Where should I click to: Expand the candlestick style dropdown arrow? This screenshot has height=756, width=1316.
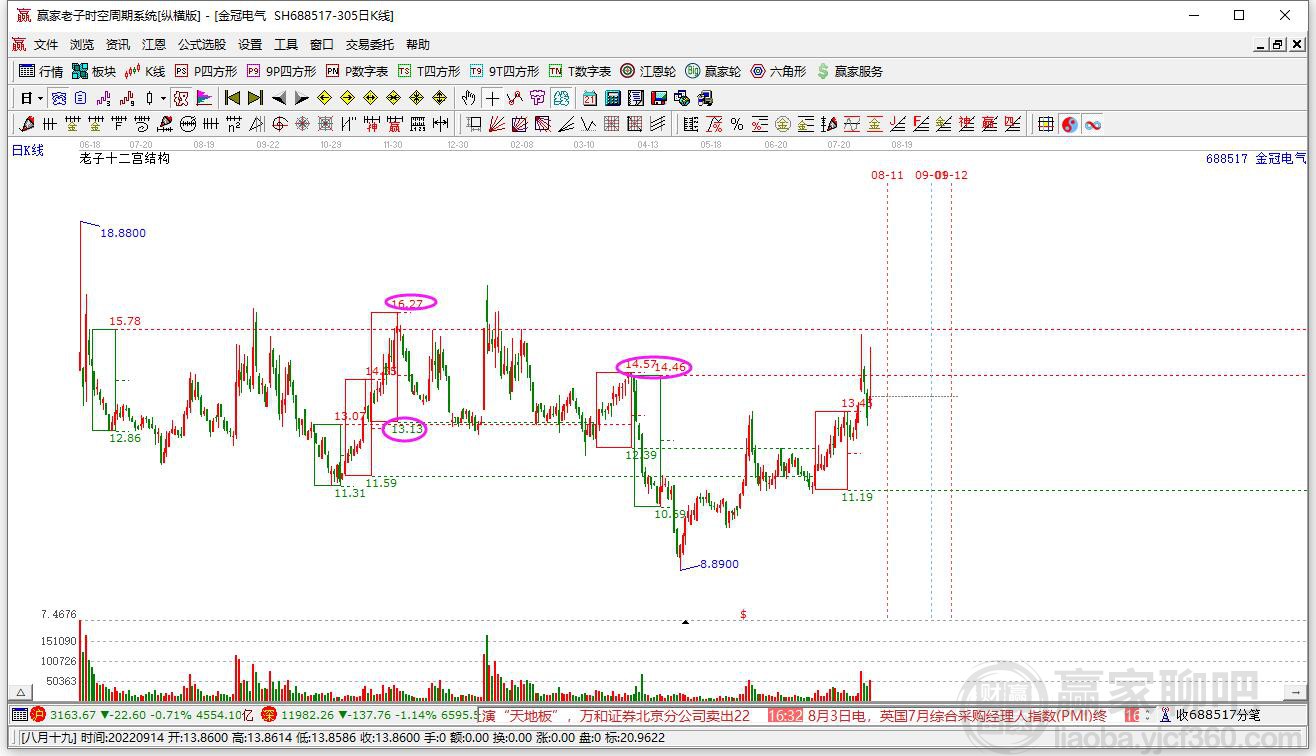pos(164,98)
